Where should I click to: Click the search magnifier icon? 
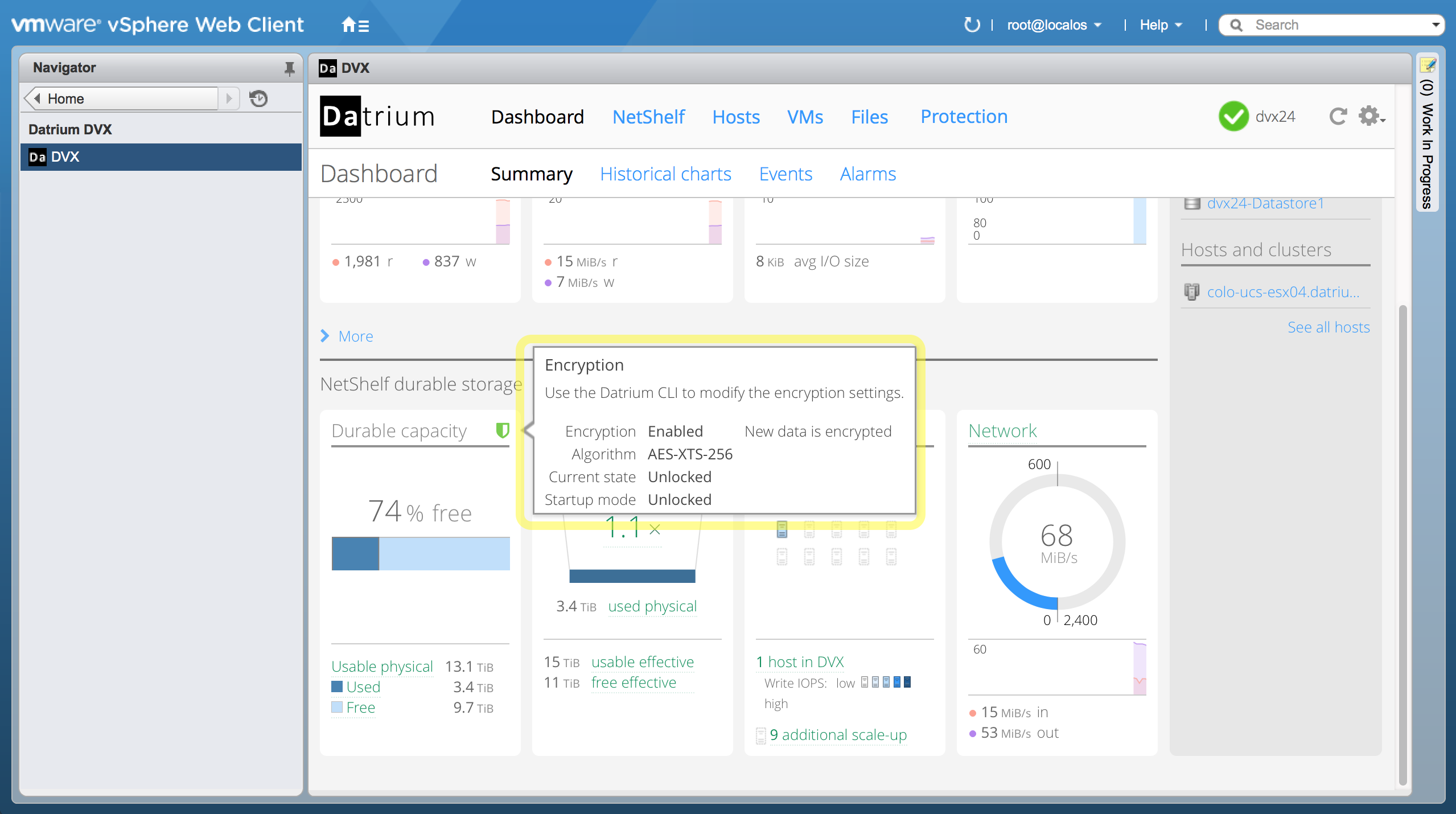(x=1236, y=25)
